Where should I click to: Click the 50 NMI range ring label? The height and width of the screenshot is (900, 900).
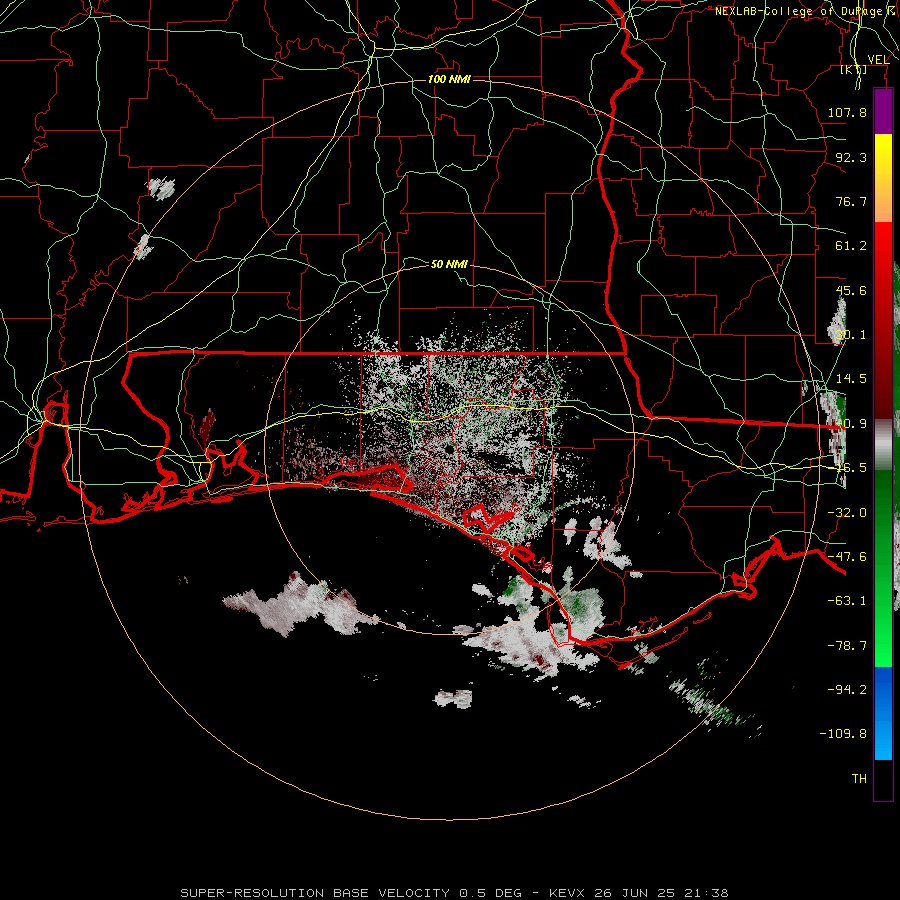(x=449, y=264)
